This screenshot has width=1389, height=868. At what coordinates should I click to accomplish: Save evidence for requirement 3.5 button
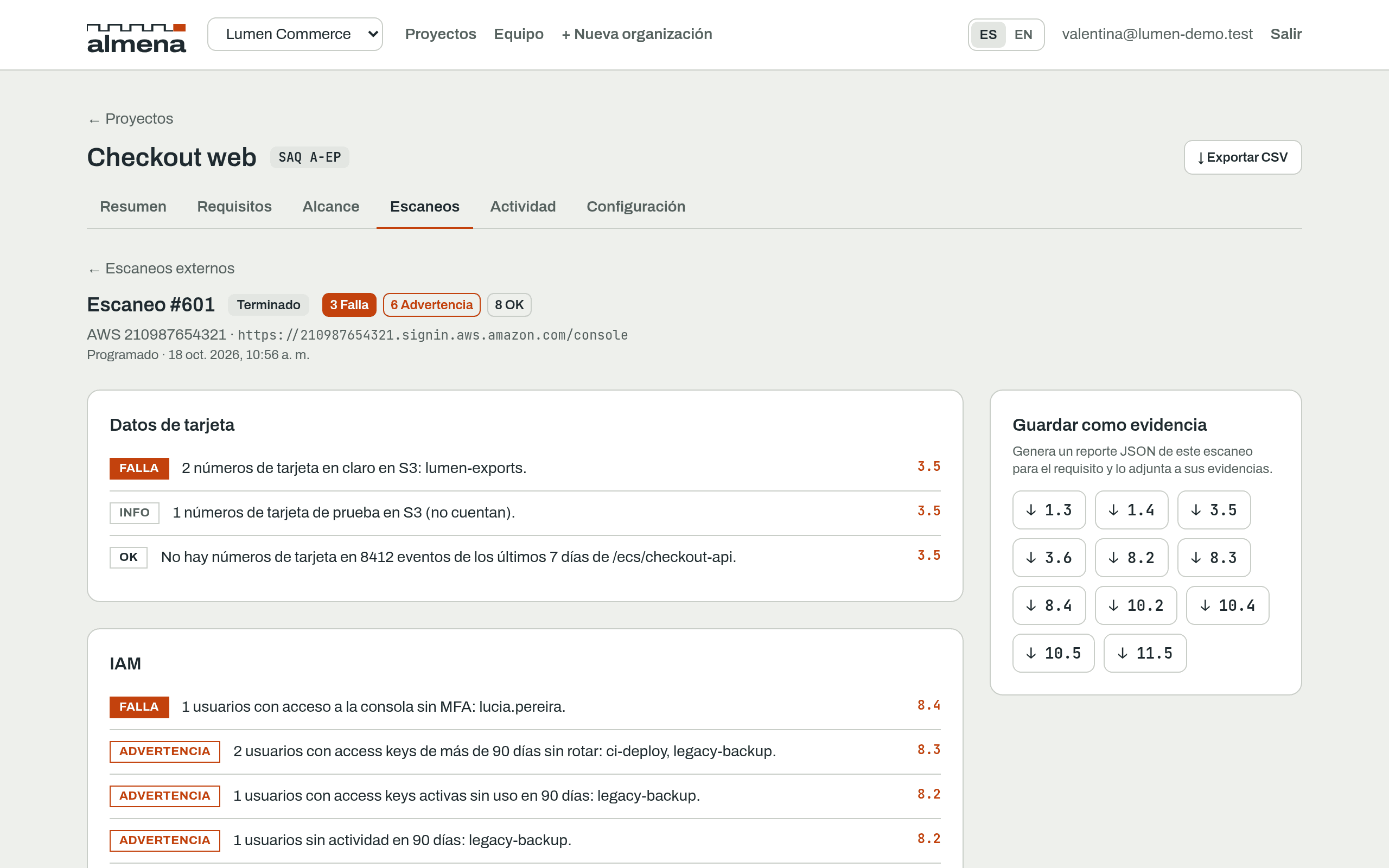click(x=1214, y=510)
